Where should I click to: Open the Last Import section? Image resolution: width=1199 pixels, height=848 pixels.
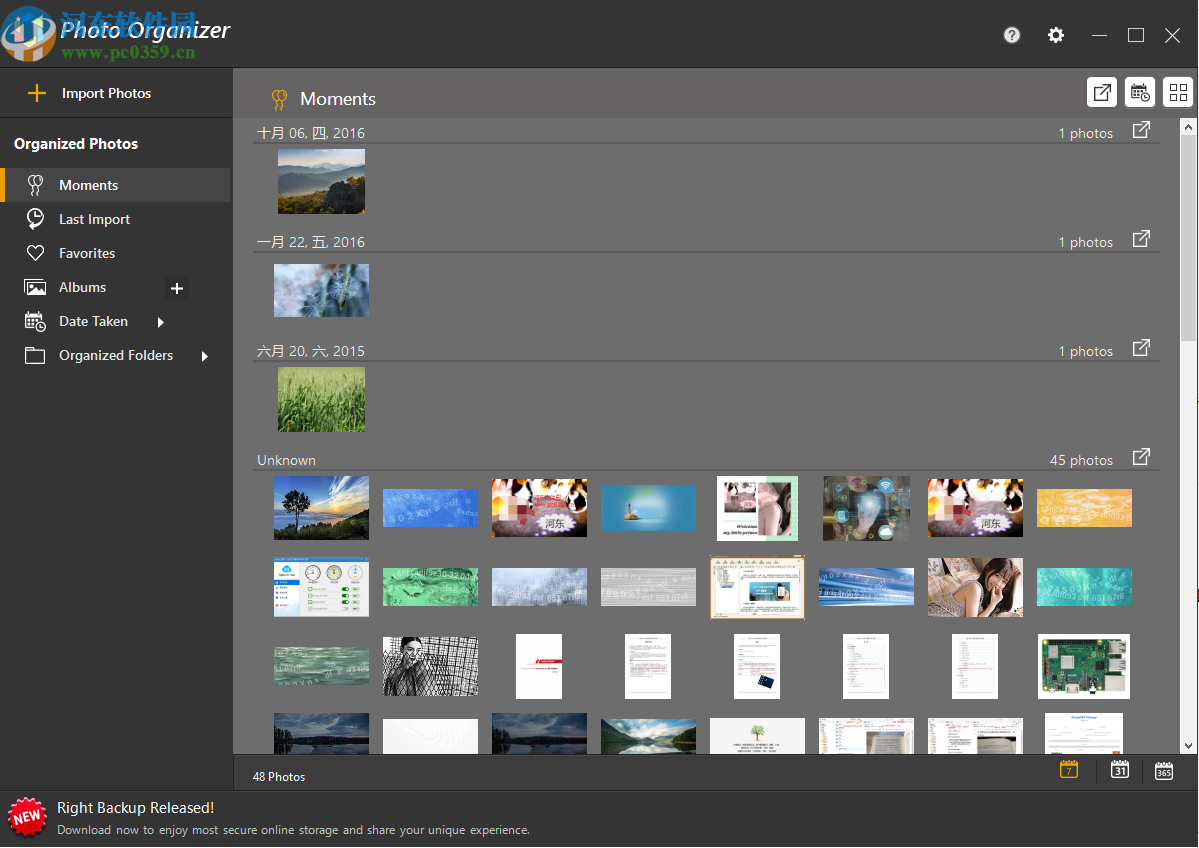(95, 218)
